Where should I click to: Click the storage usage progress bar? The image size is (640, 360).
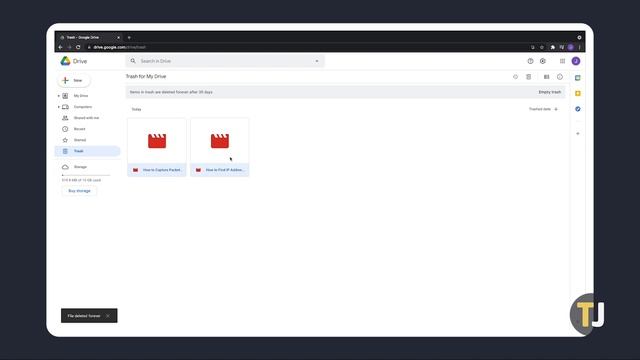[x=86, y=175]
